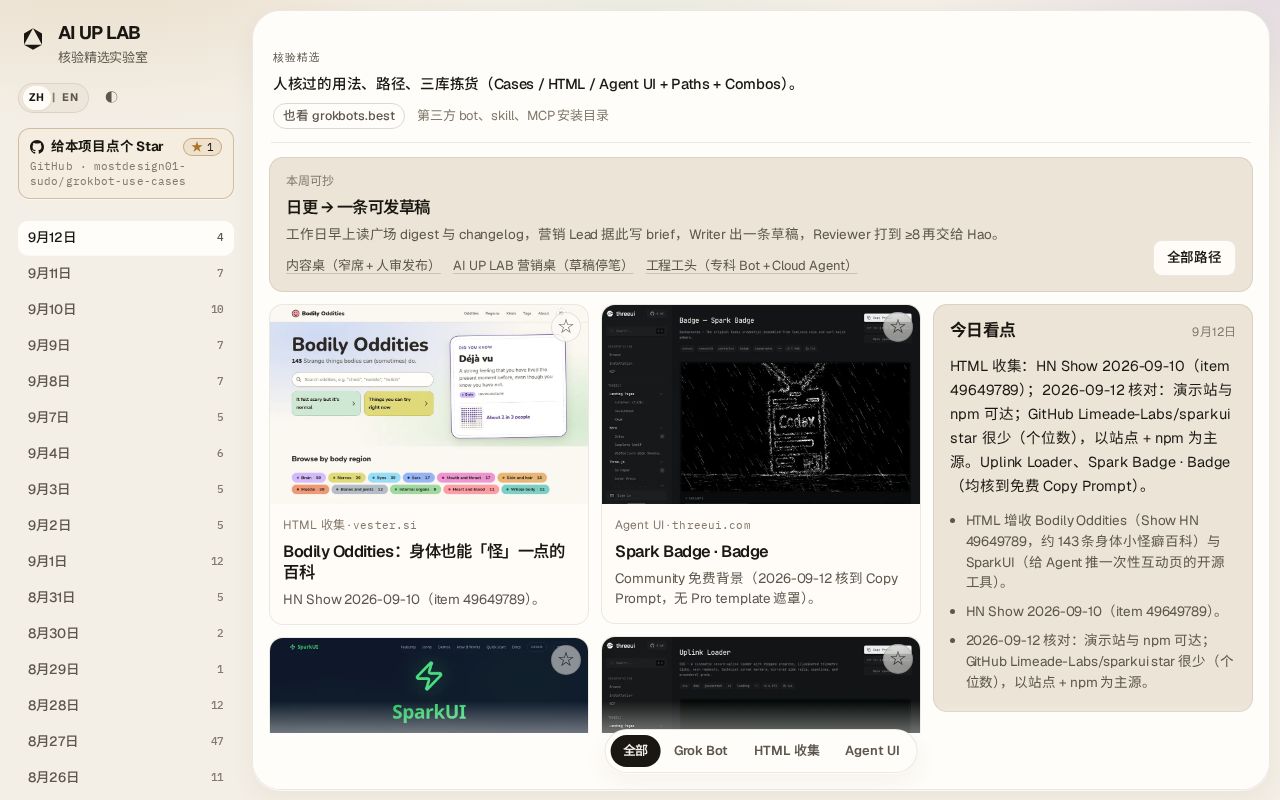
Task: Star the SparkUI card
Action: point(566,659)
